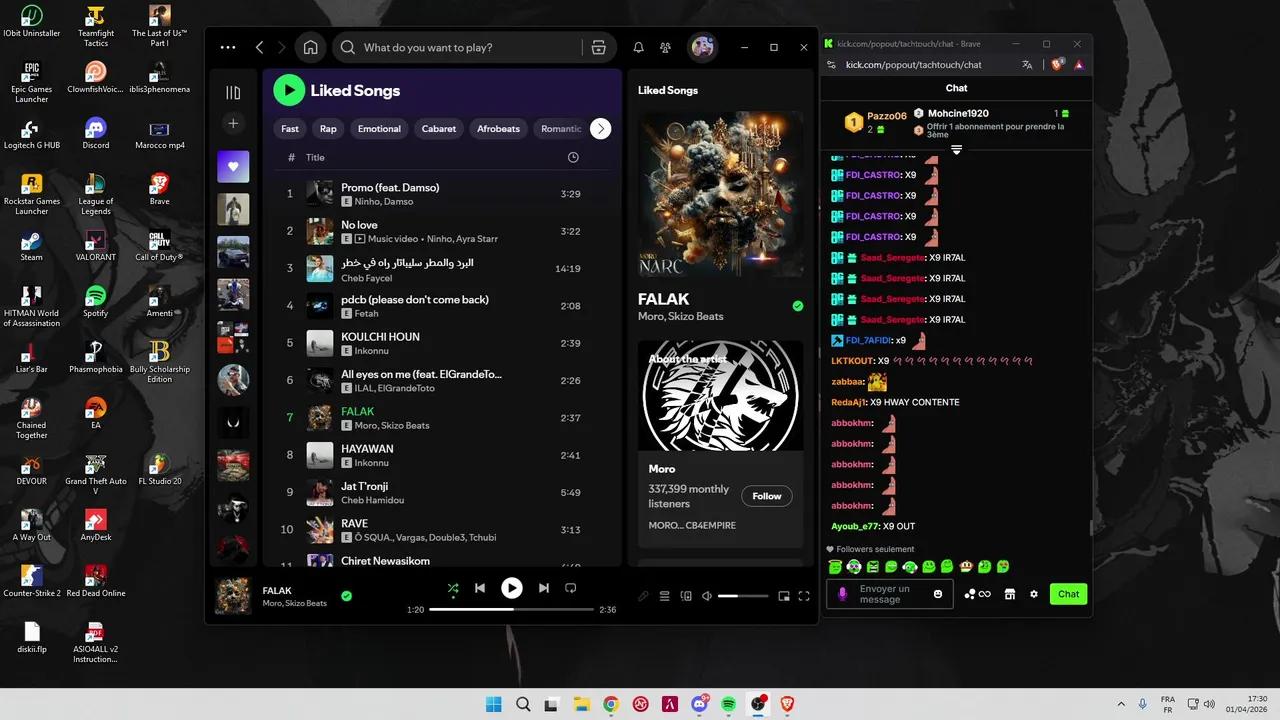Open the About the artist image card

pos(720,396)
